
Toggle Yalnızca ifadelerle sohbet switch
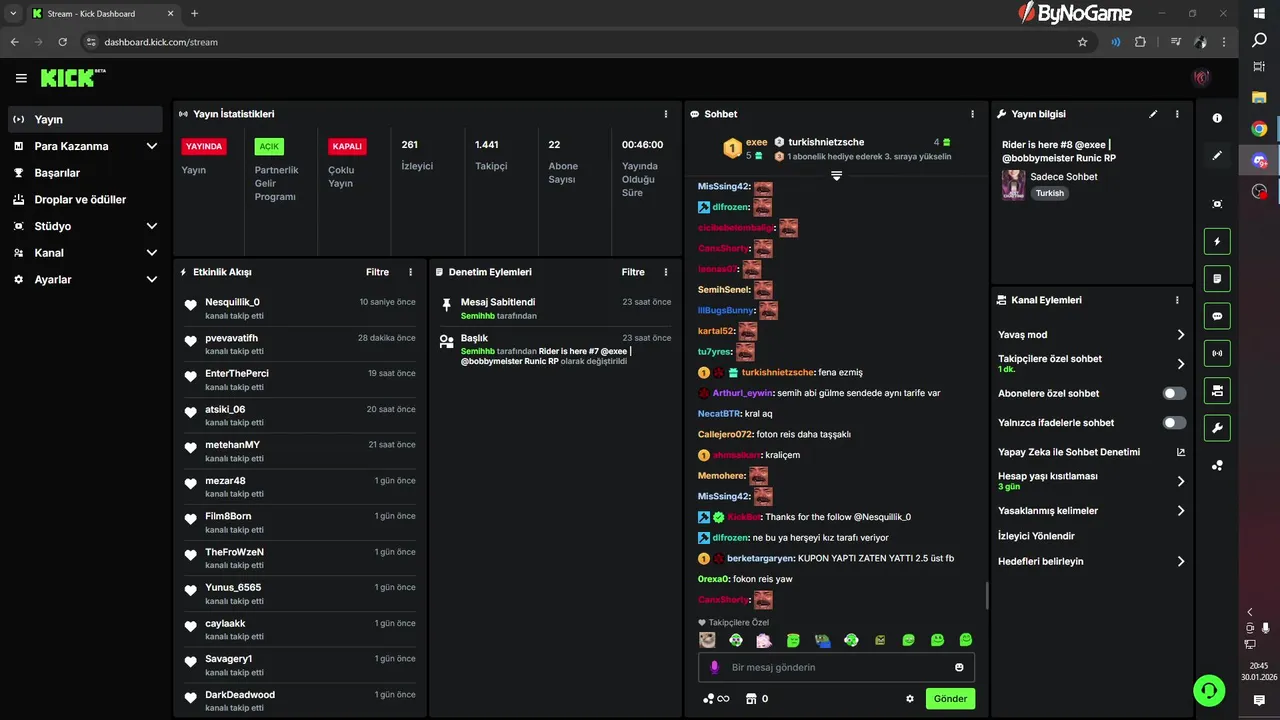pyautogui.click(x=1174, y=423)
